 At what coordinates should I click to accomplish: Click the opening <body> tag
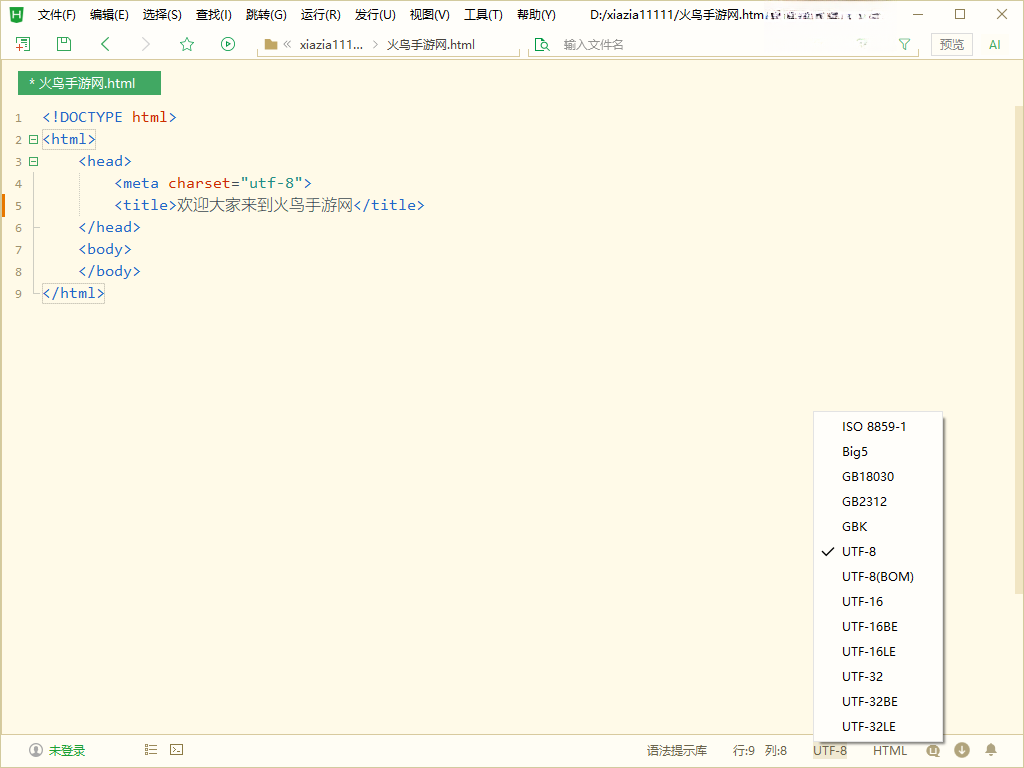105,249
